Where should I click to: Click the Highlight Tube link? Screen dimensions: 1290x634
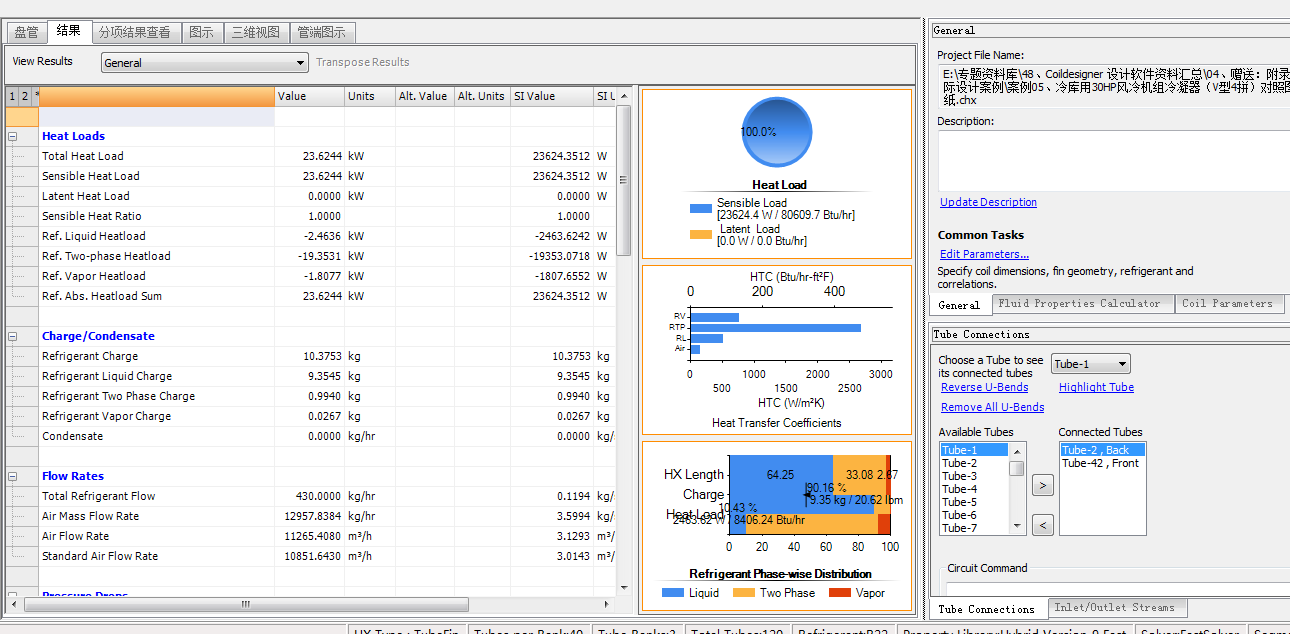pos(1096,387)
